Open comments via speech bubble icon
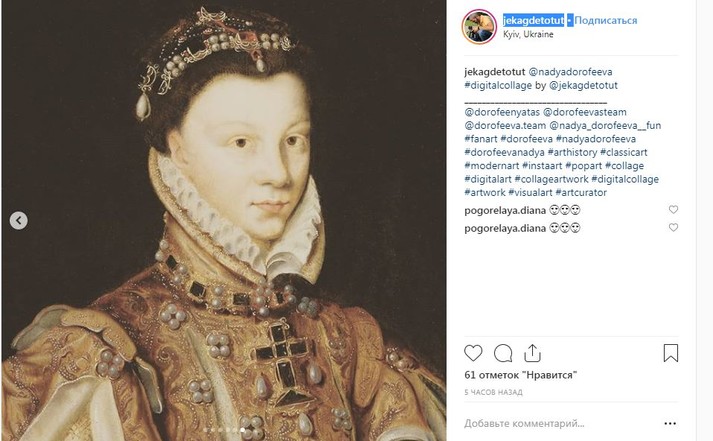The height and width of the screenshot is (441, 713). (504, 353)
